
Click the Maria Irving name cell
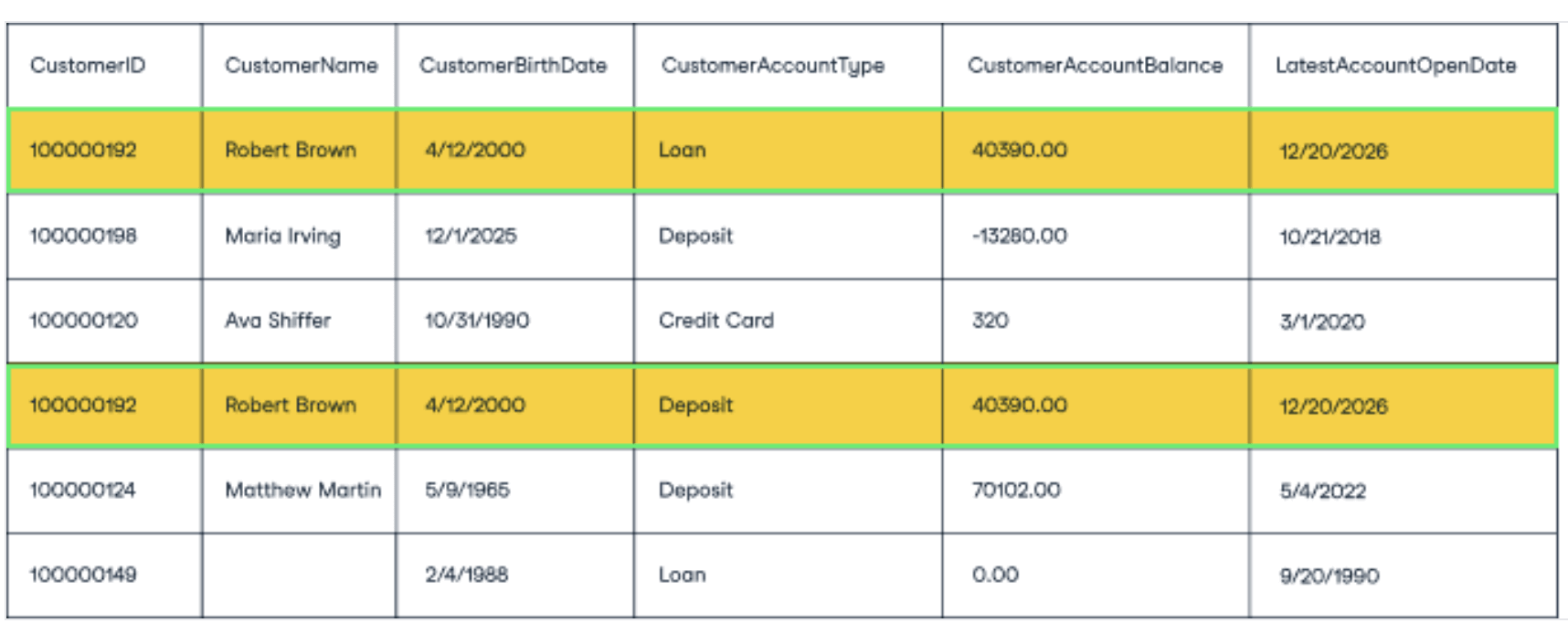[x=299, y=236]
